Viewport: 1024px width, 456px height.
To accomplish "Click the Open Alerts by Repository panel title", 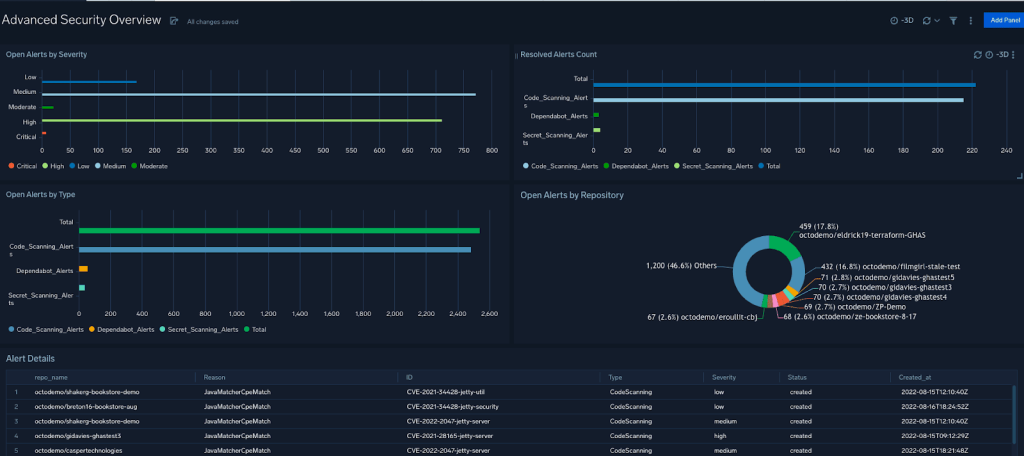I will (x=572, y=195).
